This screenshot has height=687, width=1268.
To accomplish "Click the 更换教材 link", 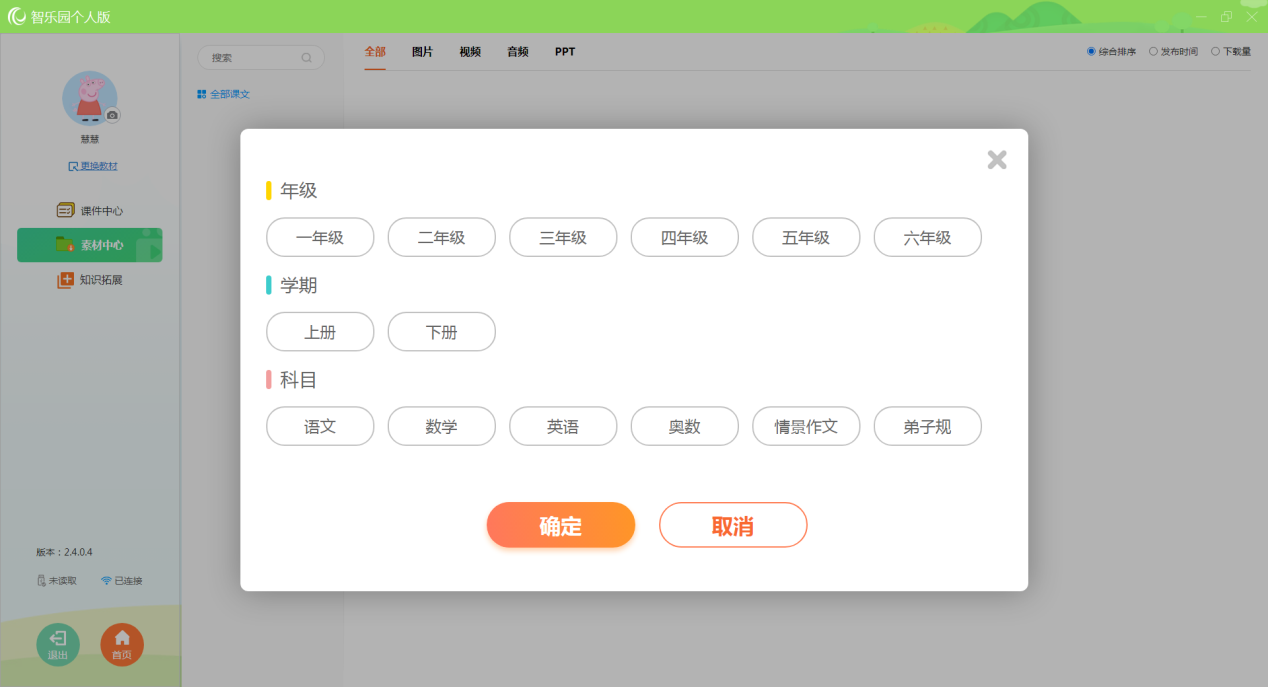I will [93, 166].
